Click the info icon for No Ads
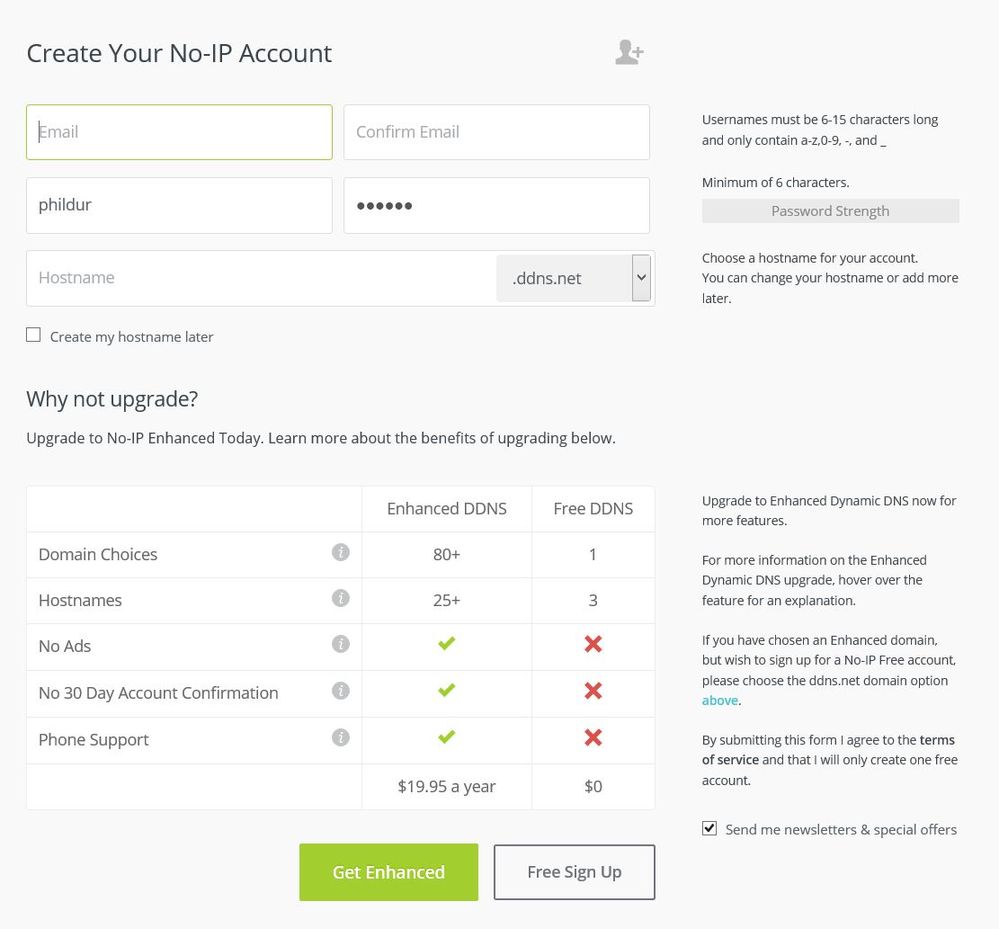 coord(341,644)
